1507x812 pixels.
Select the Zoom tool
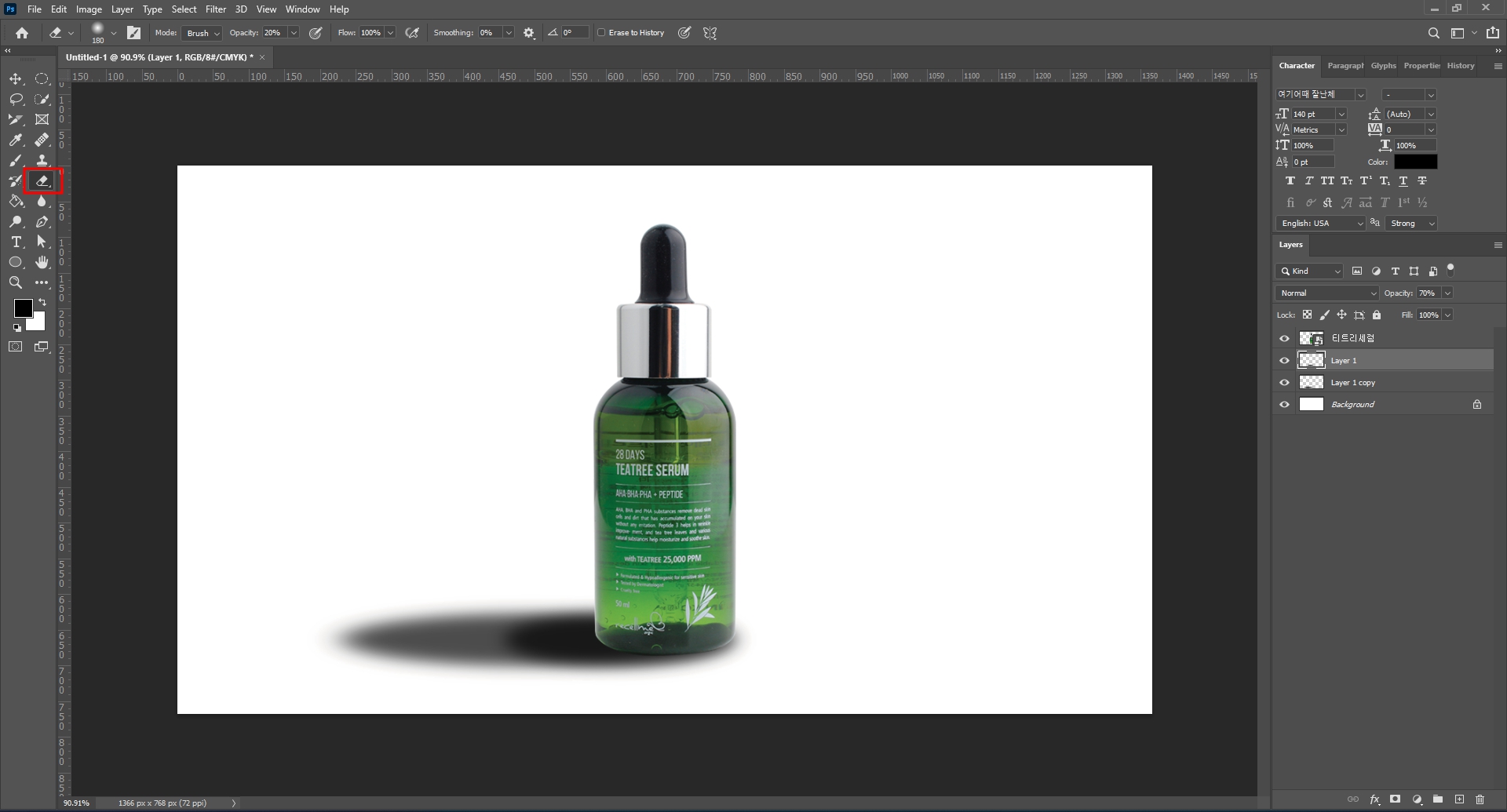point(16,283)
